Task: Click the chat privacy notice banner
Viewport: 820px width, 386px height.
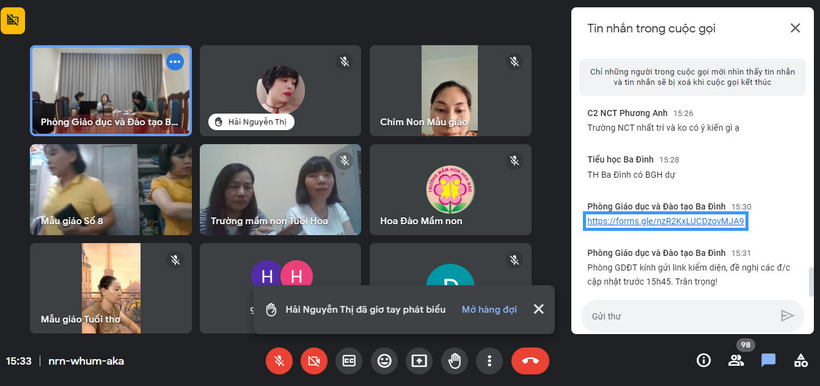Action: coord(692,77)
